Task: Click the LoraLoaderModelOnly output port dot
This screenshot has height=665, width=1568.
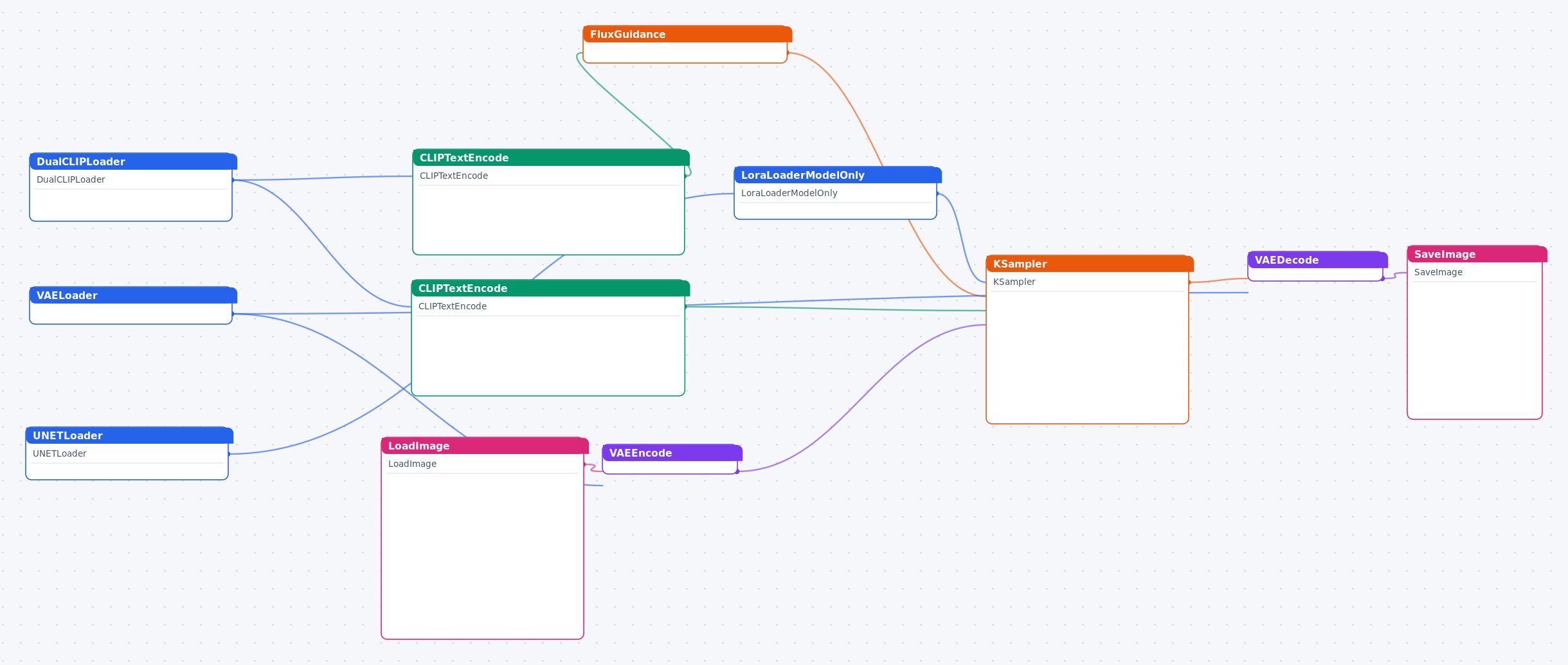Action: 937,194
